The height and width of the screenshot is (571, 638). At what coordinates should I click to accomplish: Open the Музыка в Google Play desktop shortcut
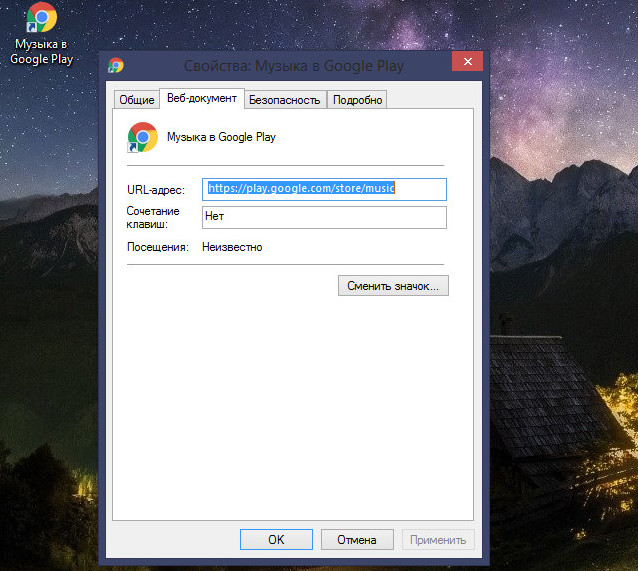pos(42,33)
